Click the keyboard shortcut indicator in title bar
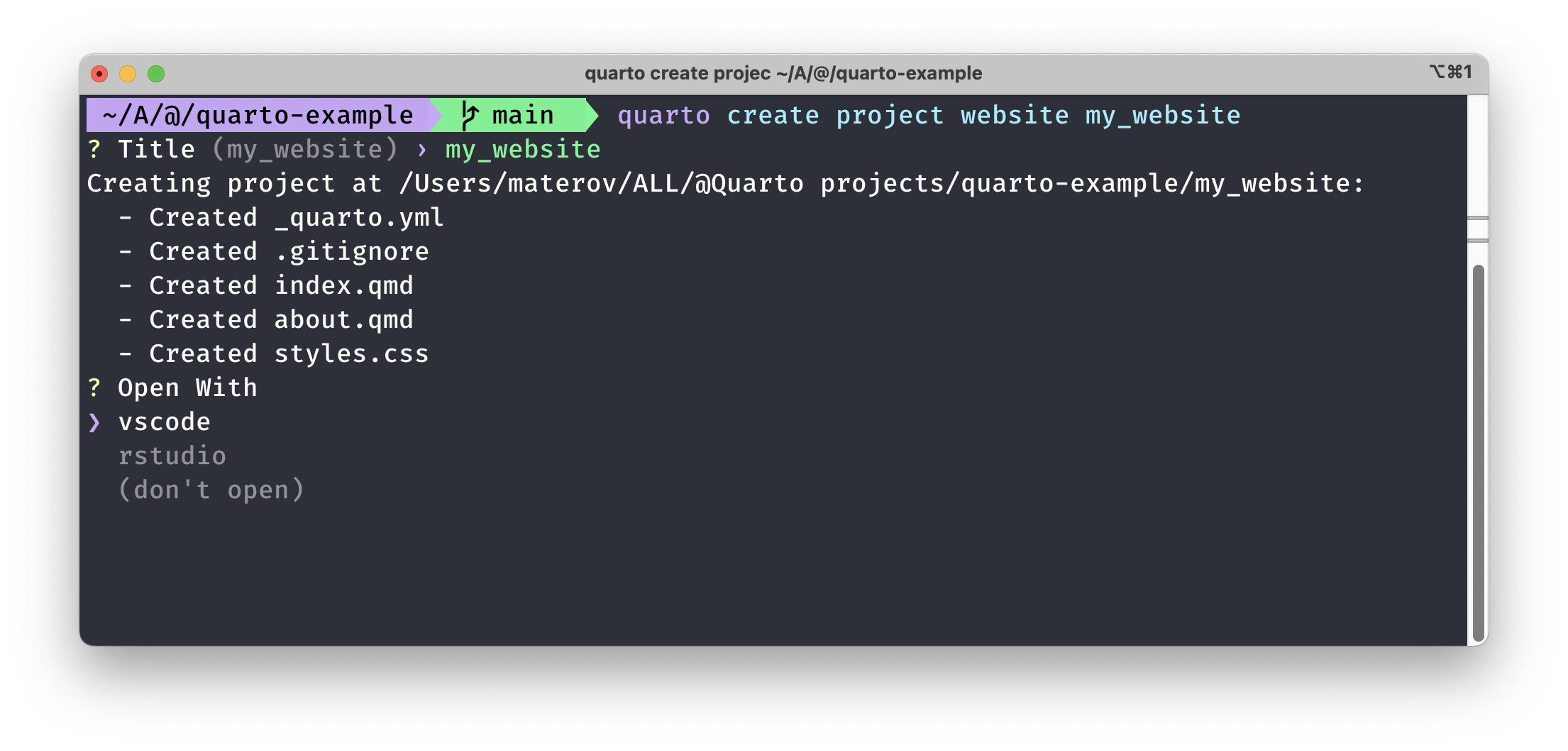The width and height of the screenshot is (1568, 751). click(1450, 72)
